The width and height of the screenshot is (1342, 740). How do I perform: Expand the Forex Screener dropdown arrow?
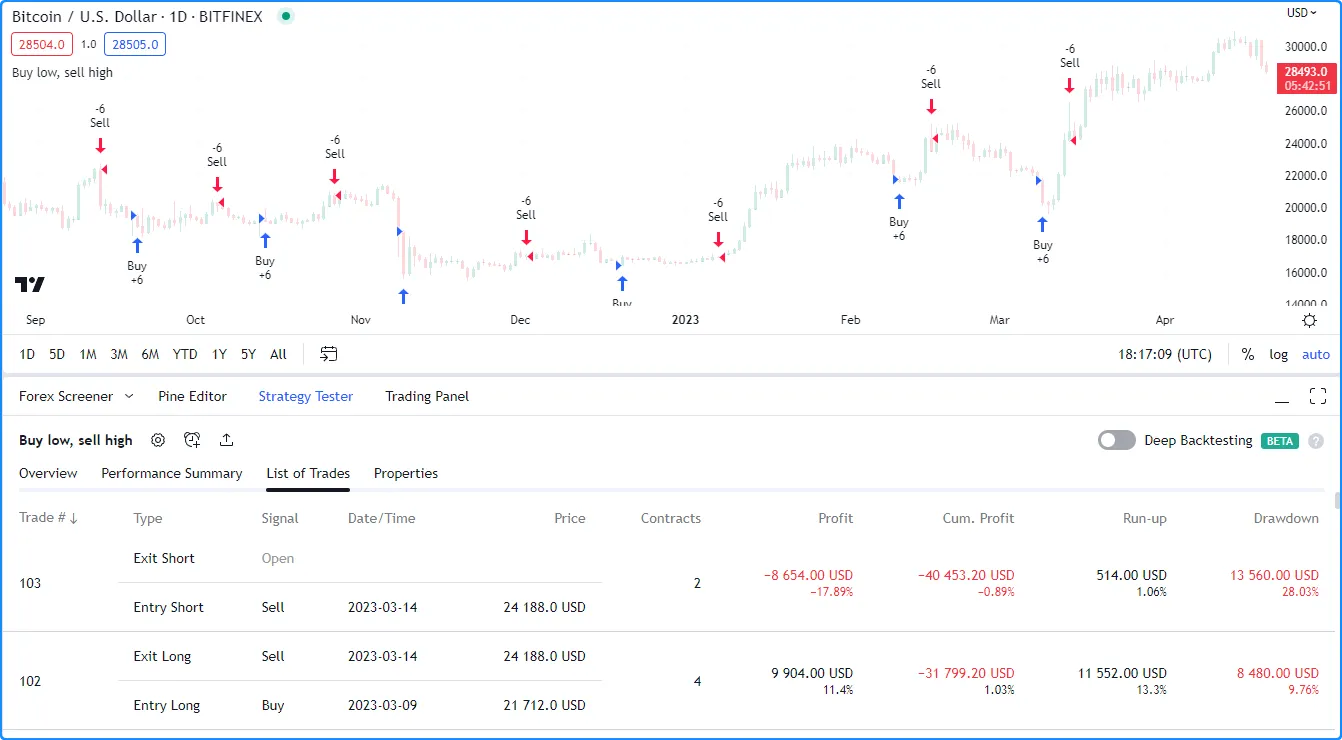click(129, 396)
